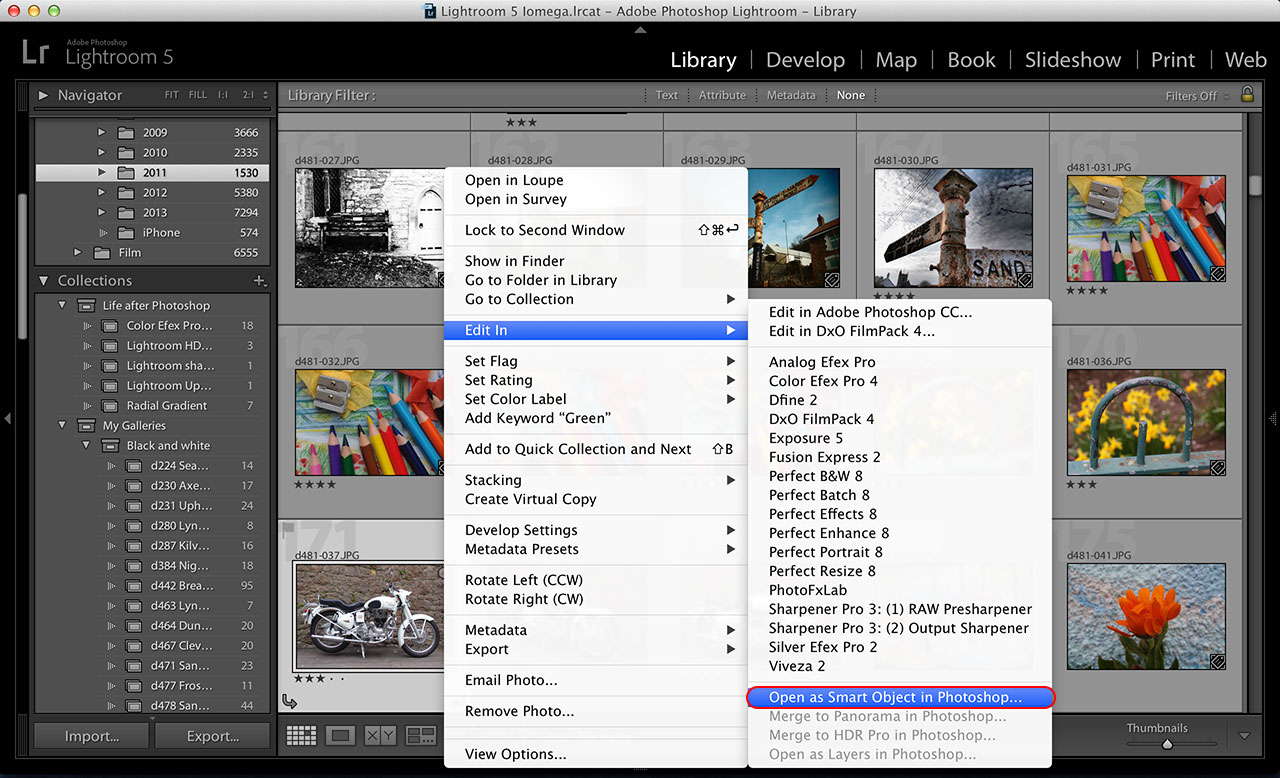
Task: Switch to the Develop module
Action: tap(805, 60)
